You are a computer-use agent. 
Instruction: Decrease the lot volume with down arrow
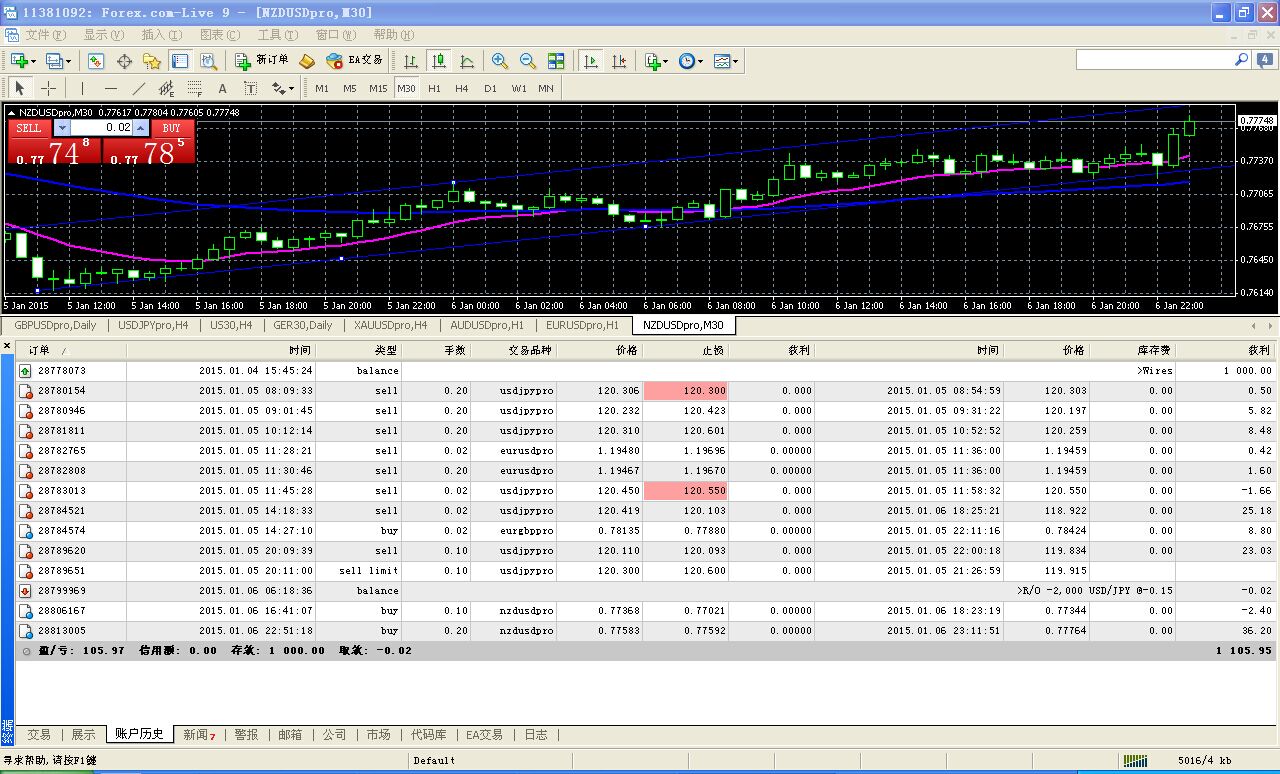point(62,128)
